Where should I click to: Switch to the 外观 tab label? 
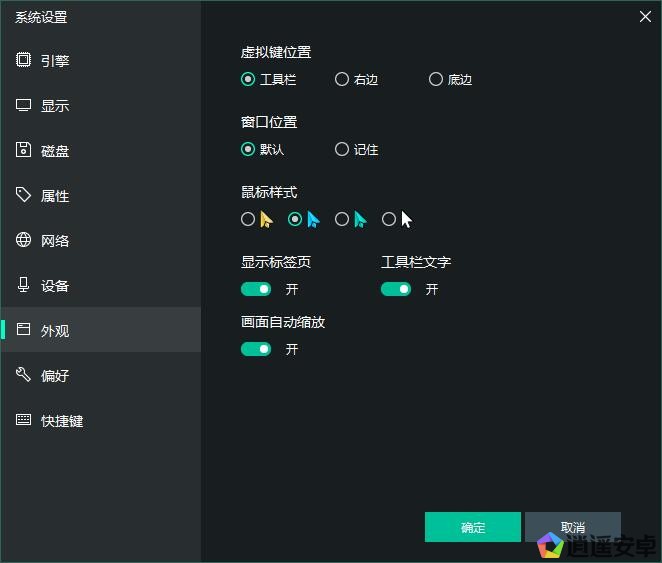point(55,331)
